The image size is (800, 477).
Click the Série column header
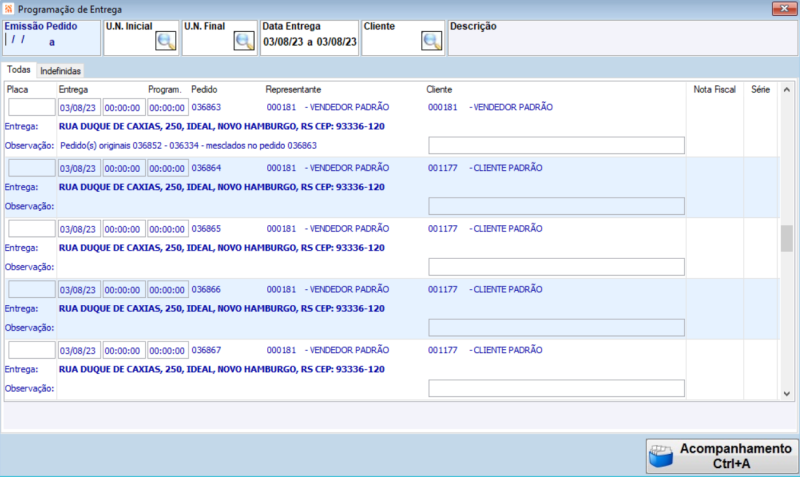click(760, 89)
